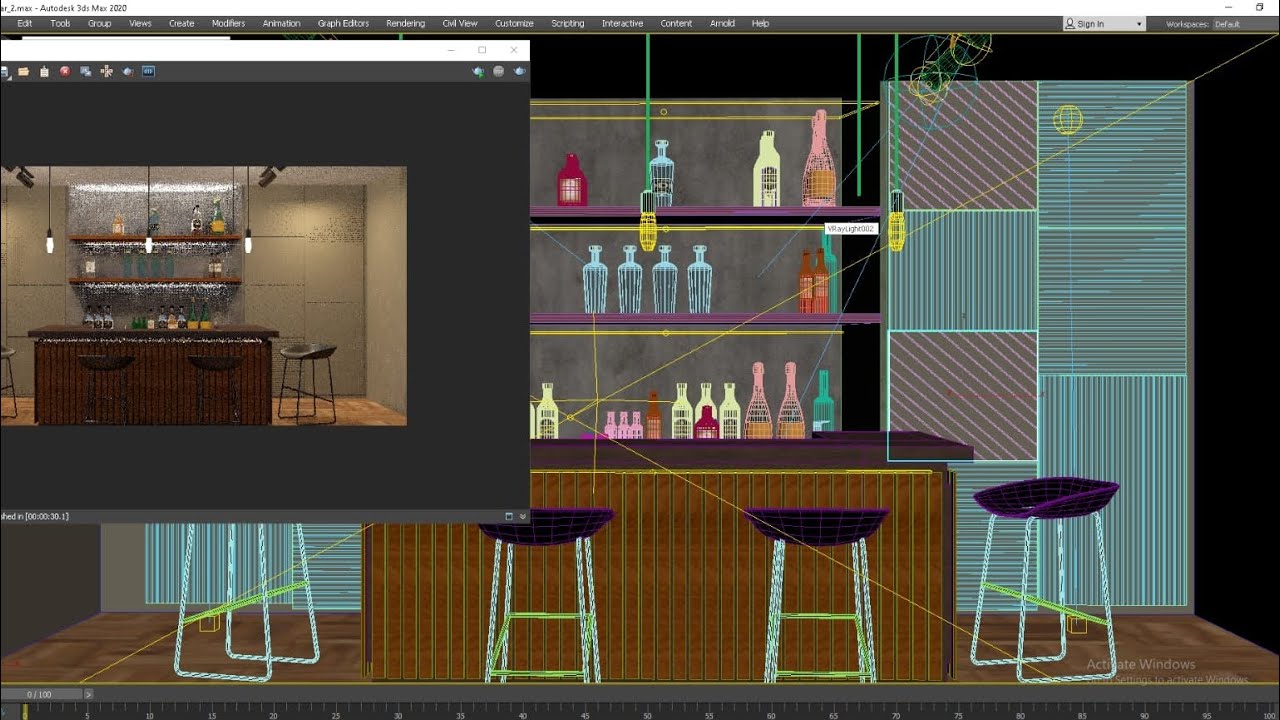
Task: Select the rightmost bar stool in viewport
Action: coord(1044,578)
